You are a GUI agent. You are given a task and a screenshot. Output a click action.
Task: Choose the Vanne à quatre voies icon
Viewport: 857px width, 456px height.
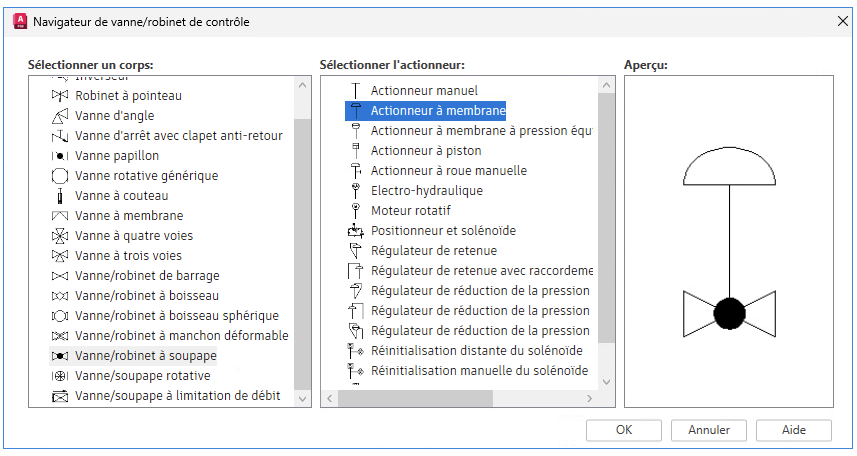point(59,236)
